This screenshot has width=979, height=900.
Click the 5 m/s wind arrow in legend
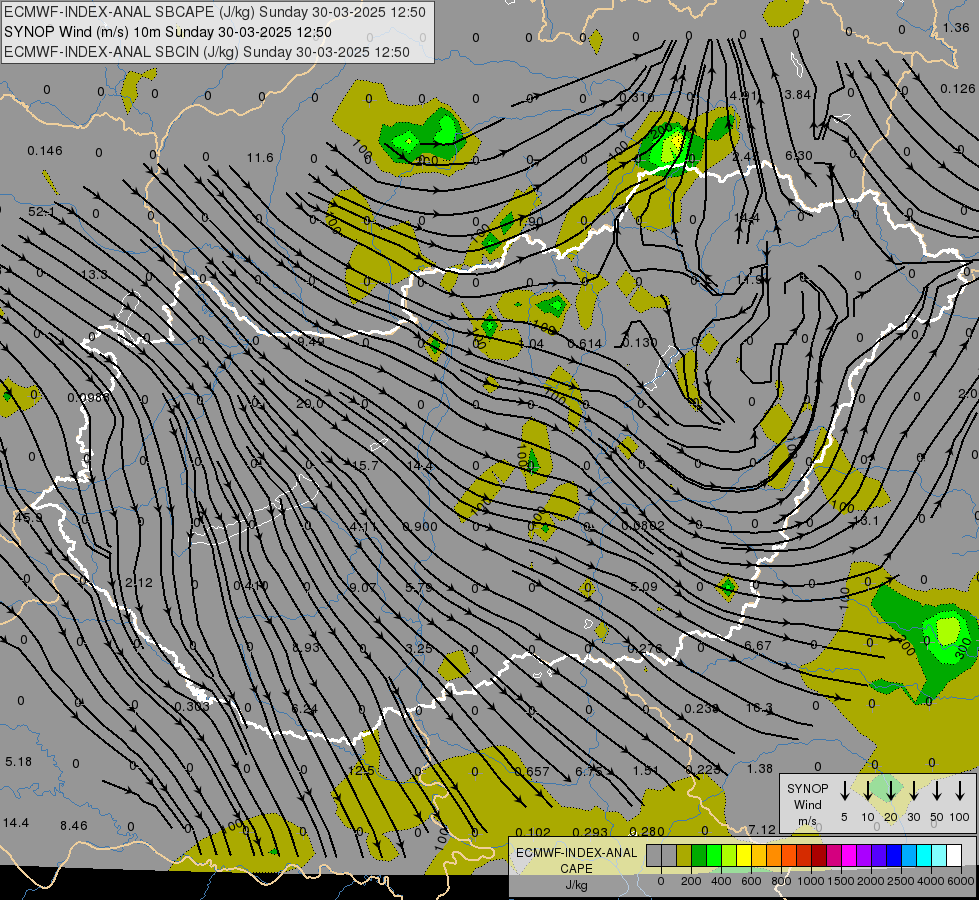point(844,791)
